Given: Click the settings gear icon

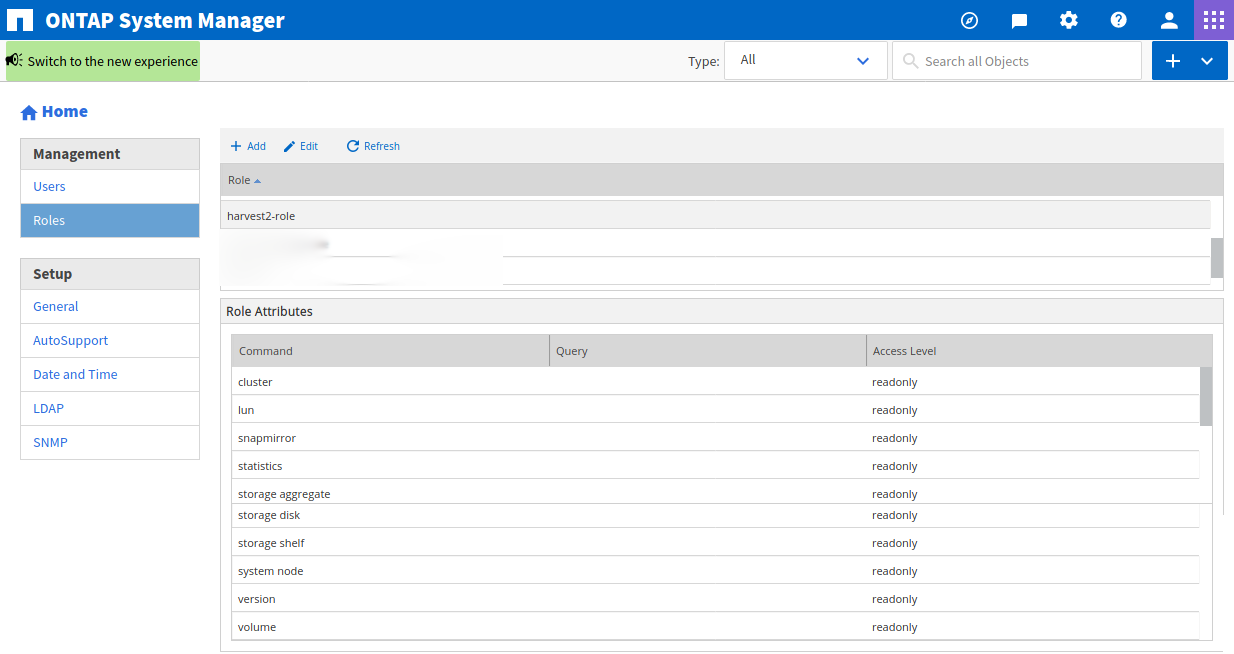Looking at the screenshot, I should point(1068,20).
